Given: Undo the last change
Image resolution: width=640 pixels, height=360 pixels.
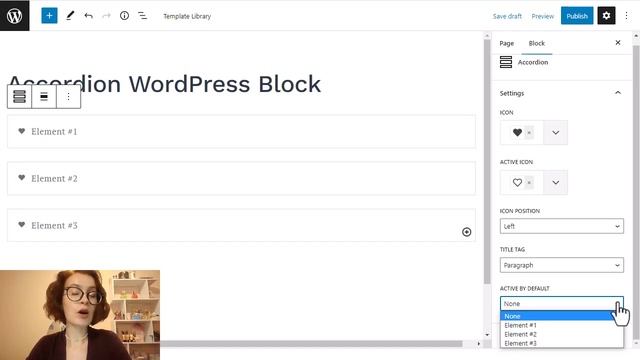Looking at the screenshot, I should (x=89, y=16).
